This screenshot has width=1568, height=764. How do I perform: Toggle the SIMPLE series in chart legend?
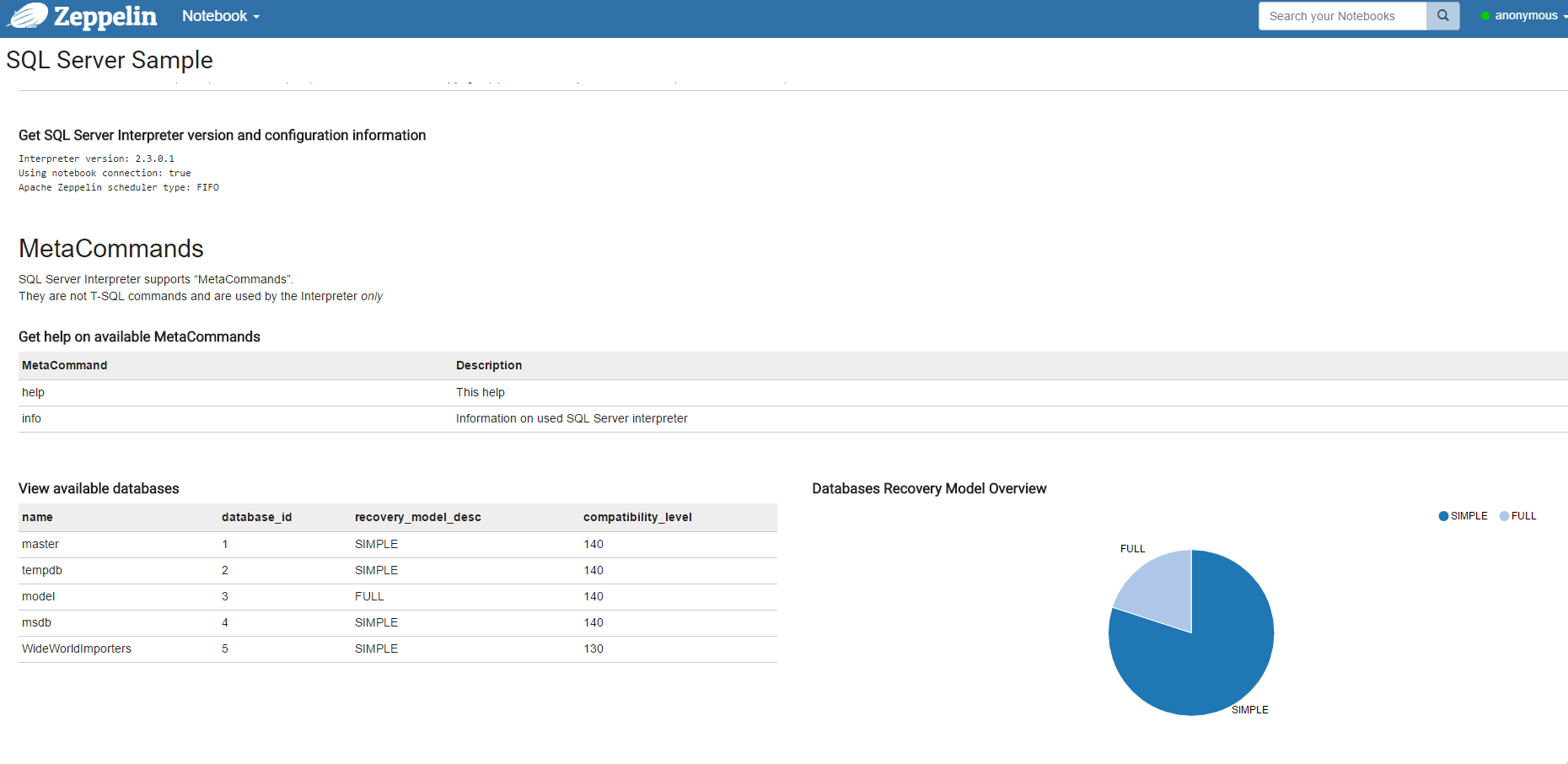(x=1463, y=516)
